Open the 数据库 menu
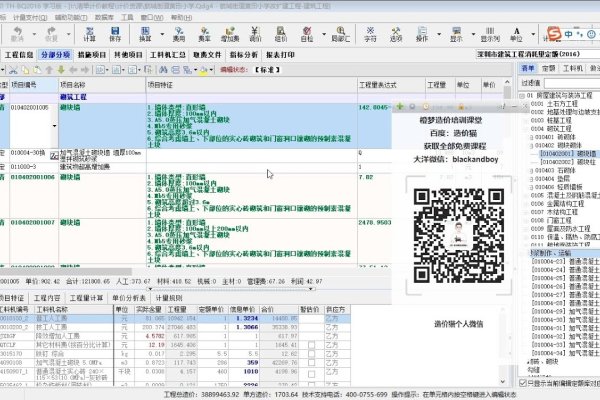The image size is (600, 400). 104,18
